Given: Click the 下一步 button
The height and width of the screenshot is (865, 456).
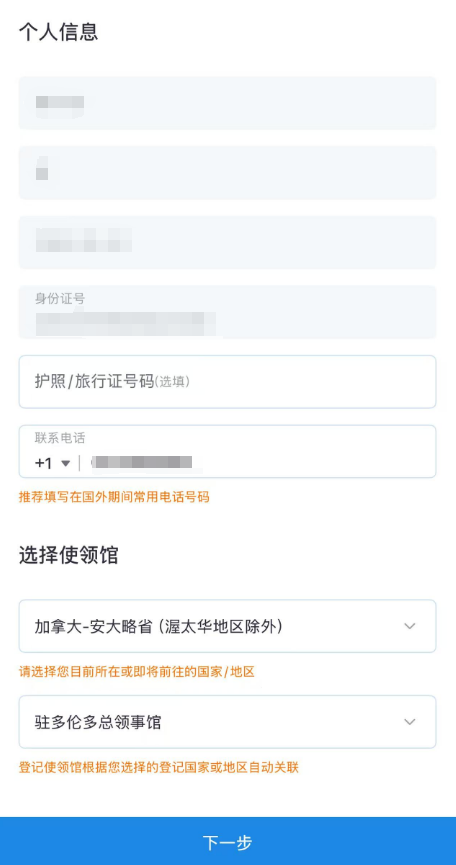Looking at the screenshot, I should click(x=228, y=841).
